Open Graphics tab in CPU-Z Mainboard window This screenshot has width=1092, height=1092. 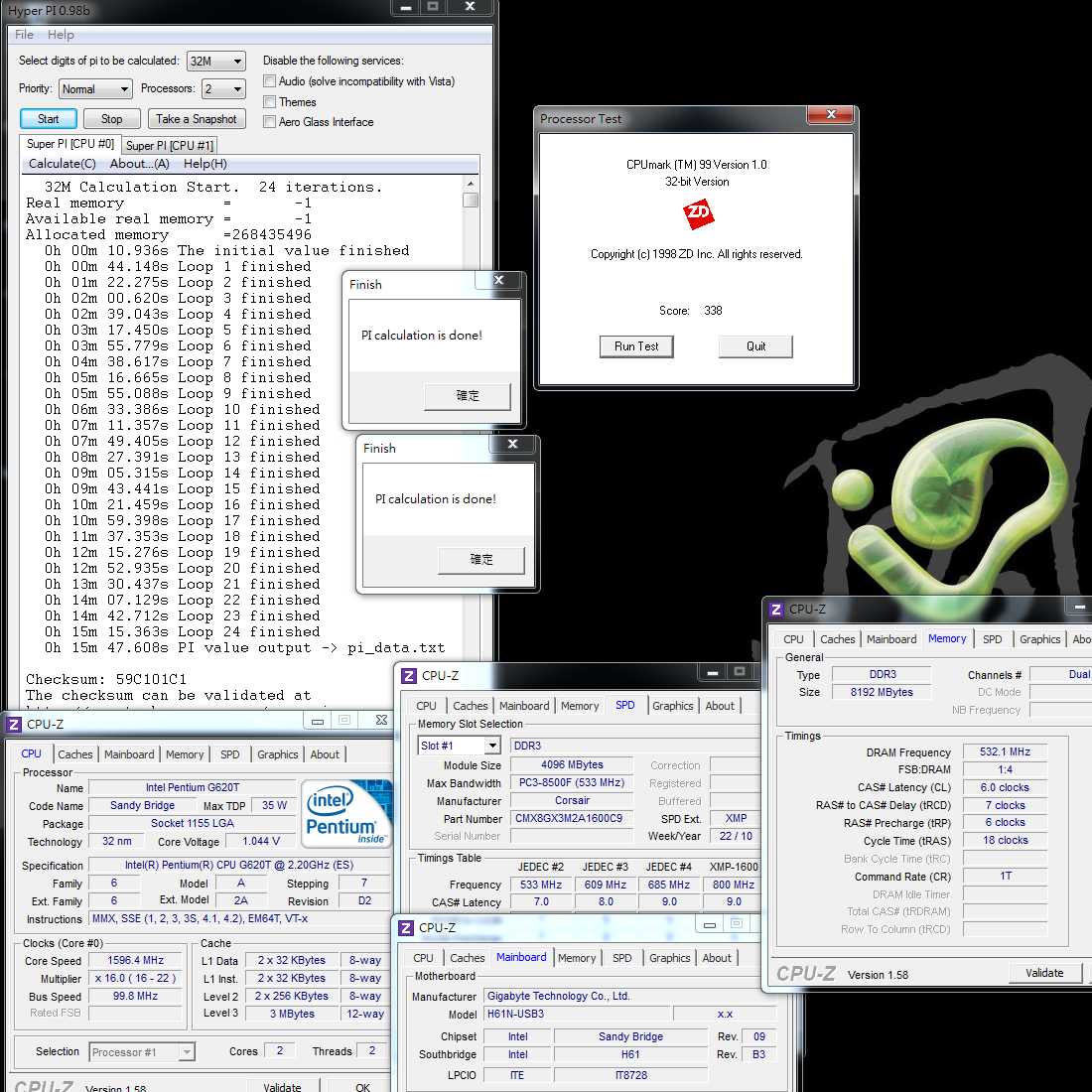(x=669, y=958)
